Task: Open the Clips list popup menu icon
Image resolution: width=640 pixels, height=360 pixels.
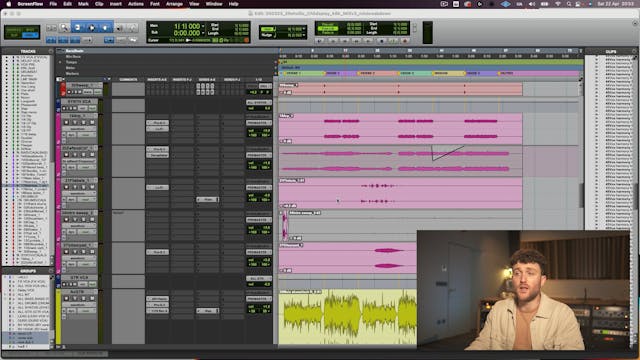Action: click(635, 51)
